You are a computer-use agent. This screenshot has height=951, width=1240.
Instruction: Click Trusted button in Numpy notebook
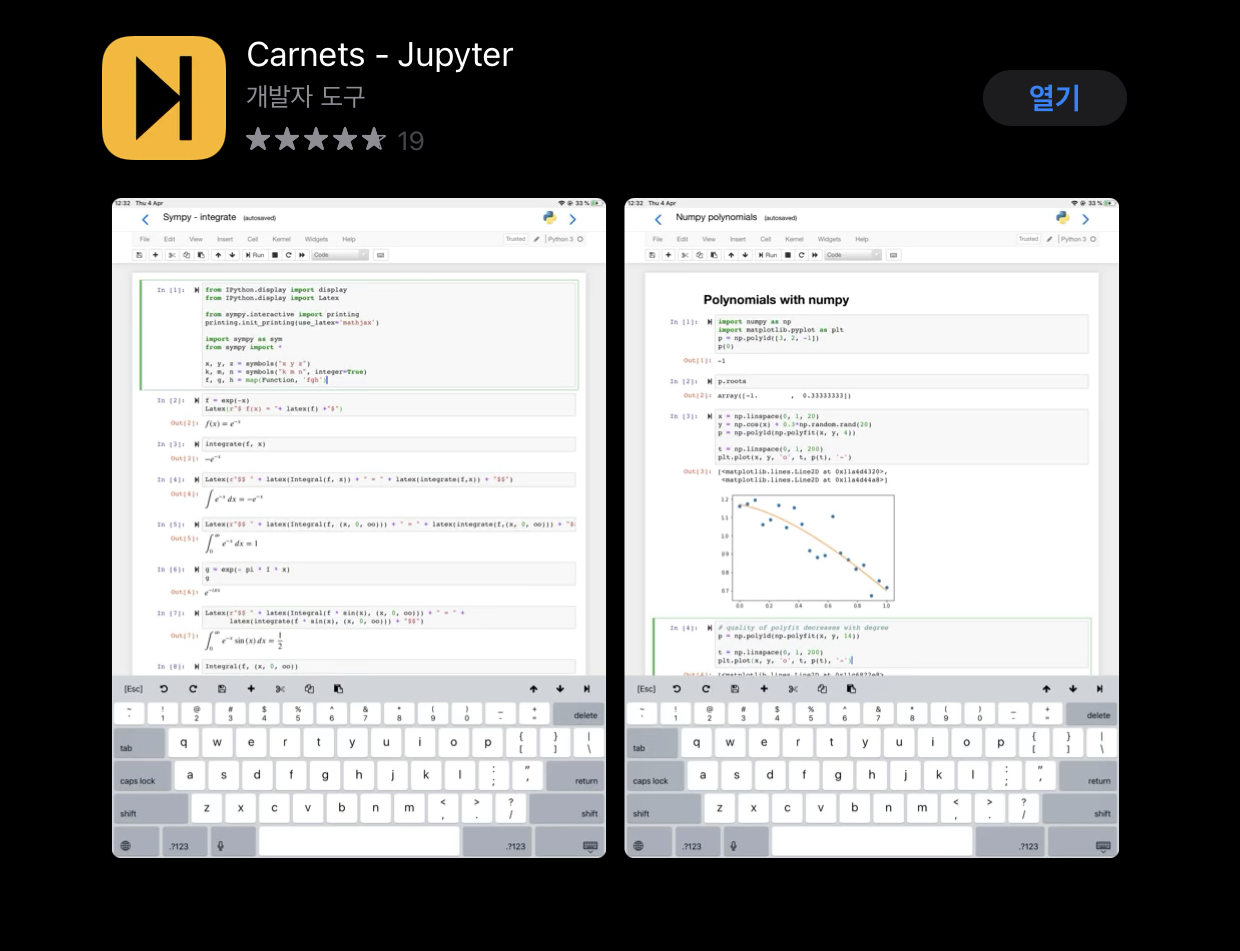click(1028, 239)
